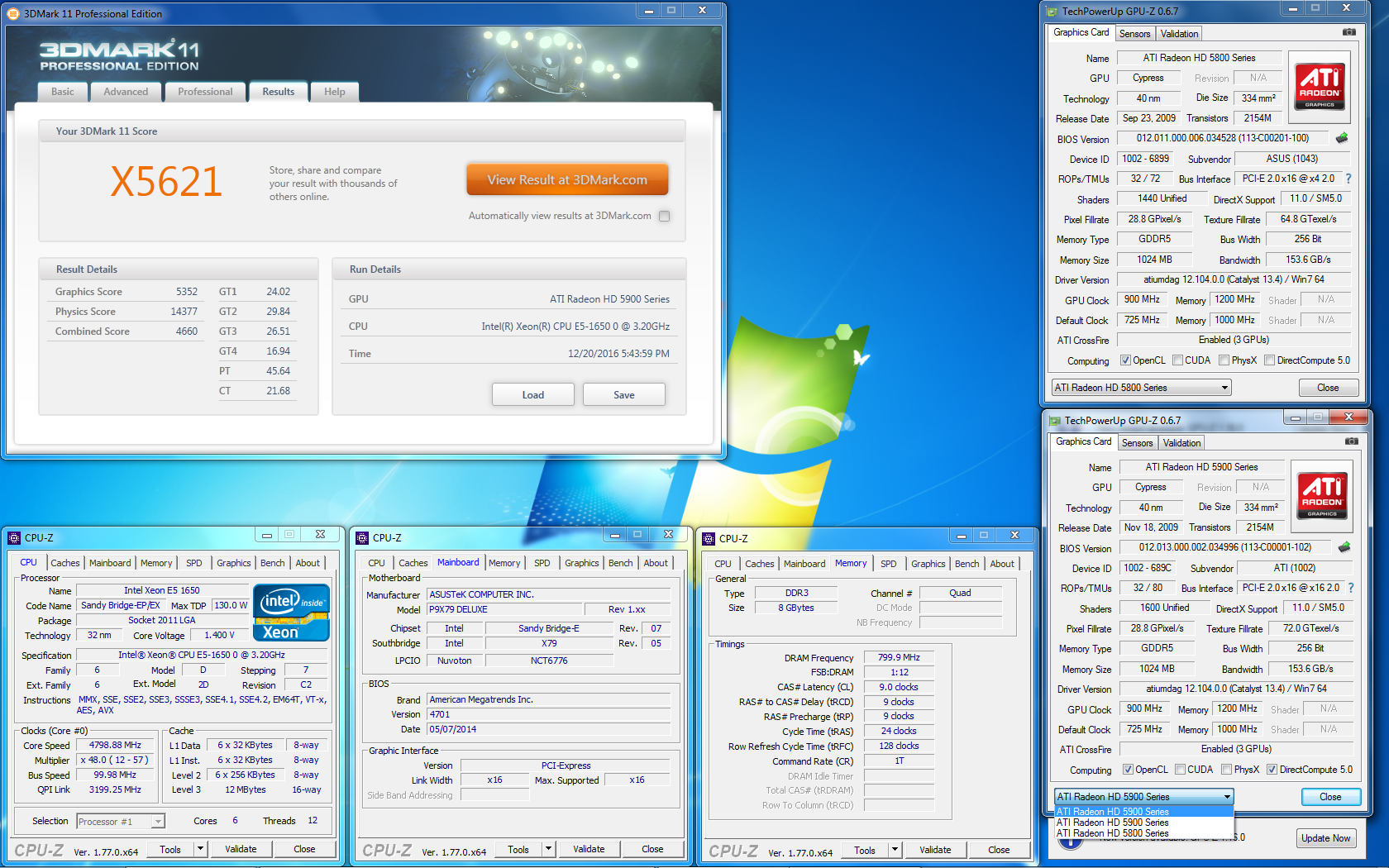1389x868 pixels.
Task: Toggle DirectCompute 5.0 checkbox in HD 5900 GPU-Z window
Action: click(1272, 770)
